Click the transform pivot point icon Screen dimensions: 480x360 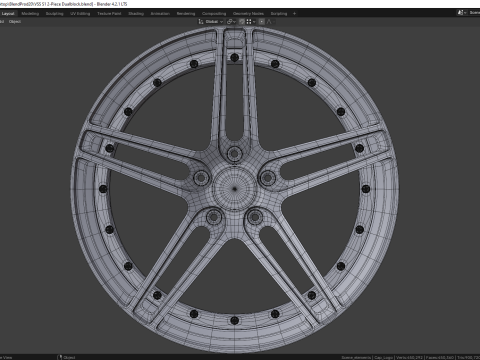tap(231, 22)
